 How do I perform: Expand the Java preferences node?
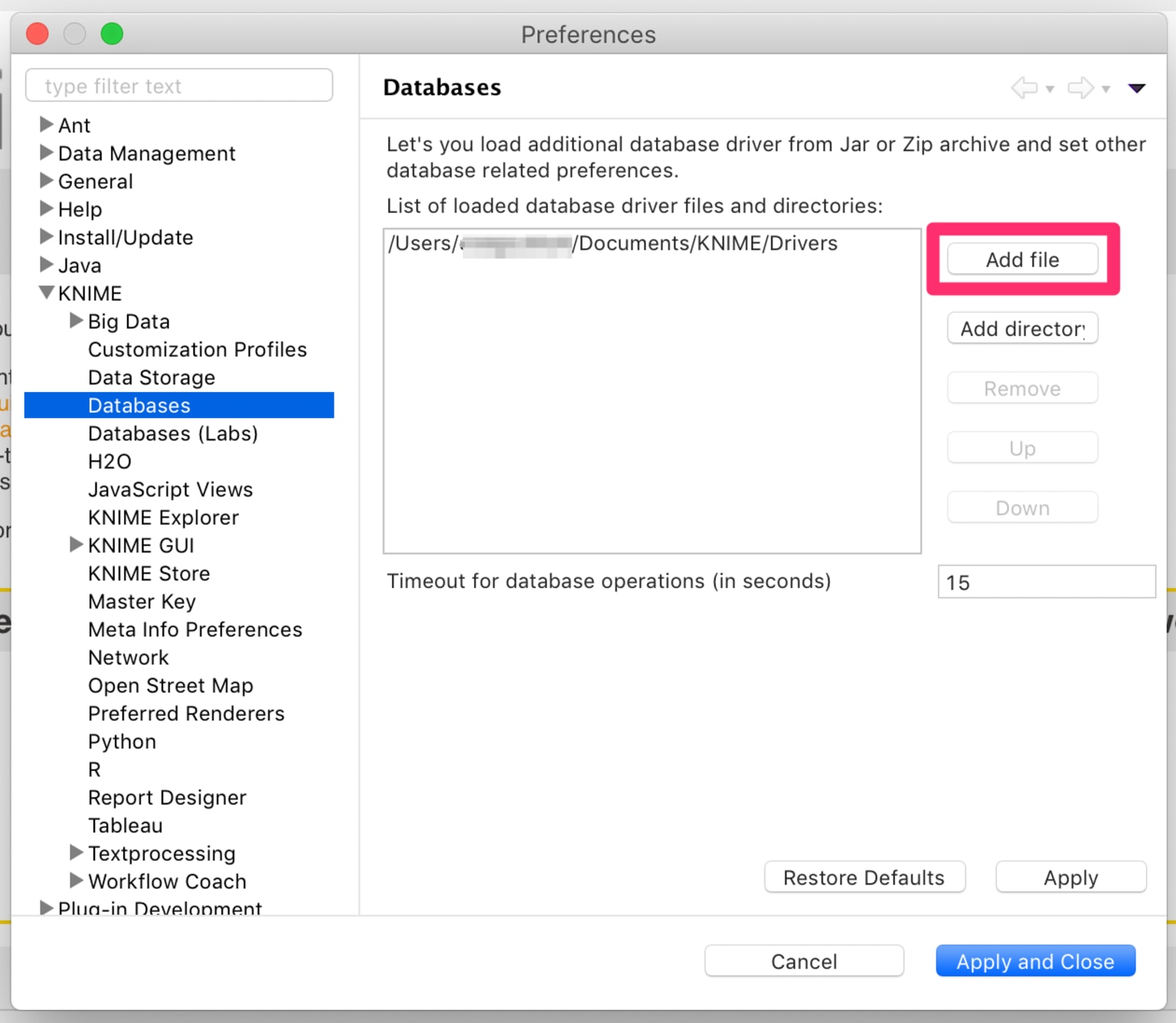(x=46, y=264)
